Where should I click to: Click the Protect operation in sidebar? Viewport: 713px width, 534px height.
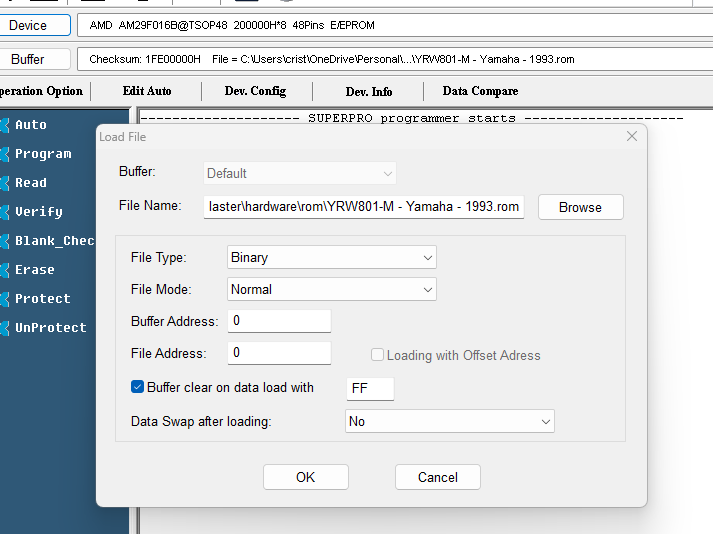pos(42,299)
